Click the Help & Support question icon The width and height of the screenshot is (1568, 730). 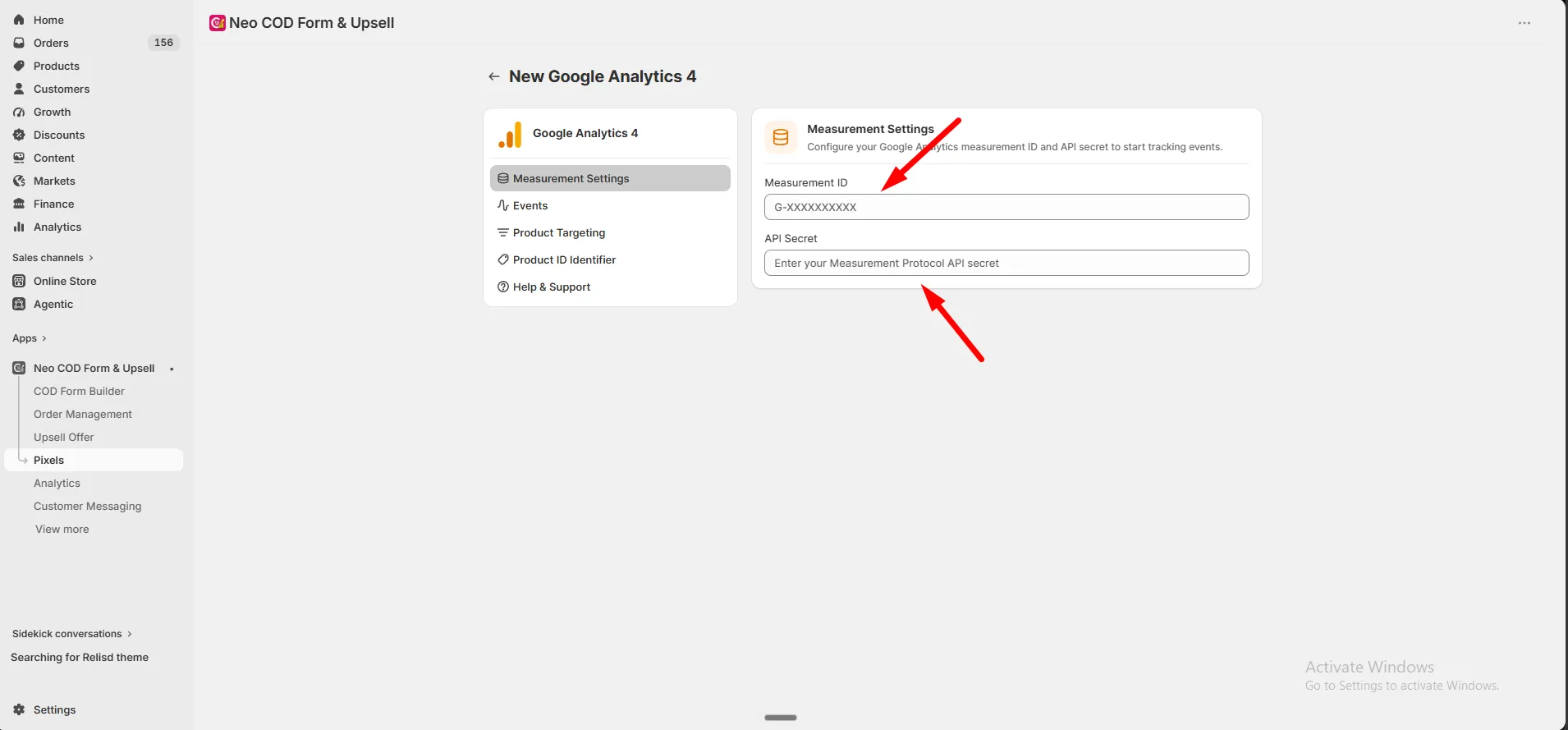point(503,287)
